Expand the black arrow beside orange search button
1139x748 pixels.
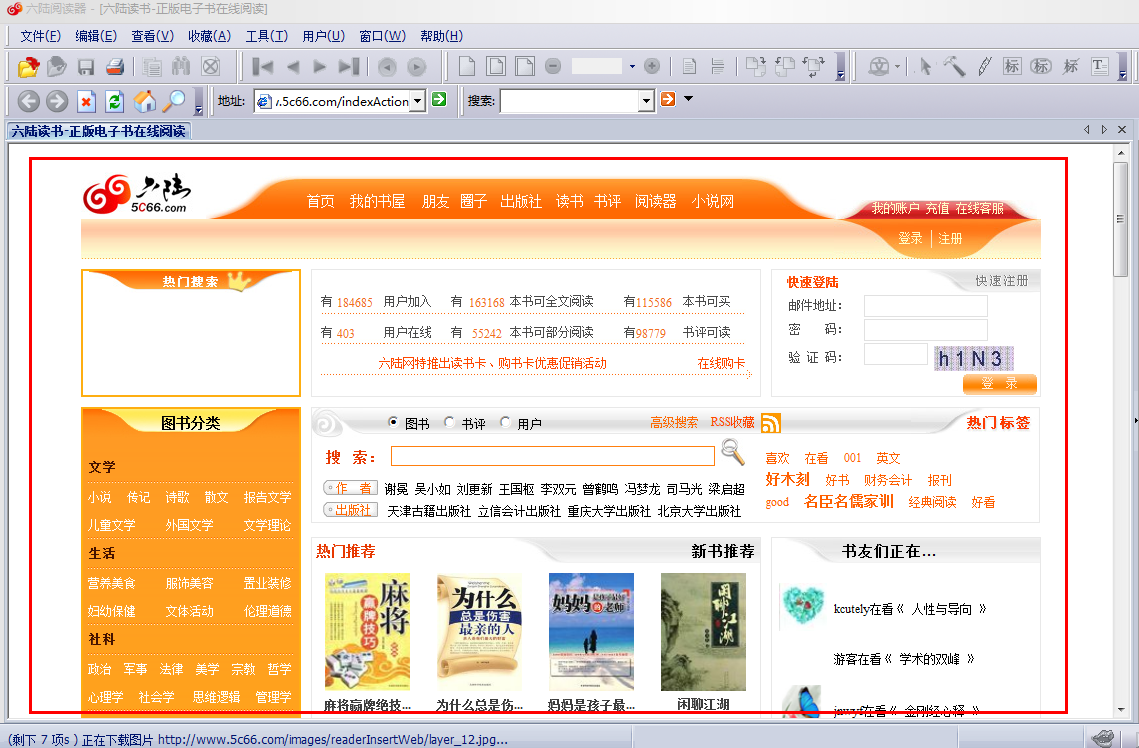pos(688,100)
